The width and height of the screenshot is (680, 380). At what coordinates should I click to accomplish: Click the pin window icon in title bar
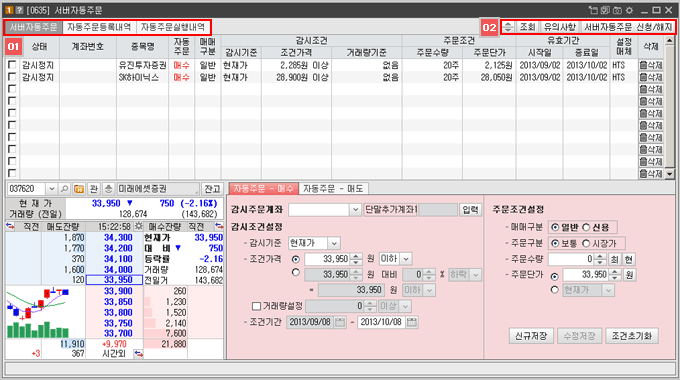coord(593,10)
